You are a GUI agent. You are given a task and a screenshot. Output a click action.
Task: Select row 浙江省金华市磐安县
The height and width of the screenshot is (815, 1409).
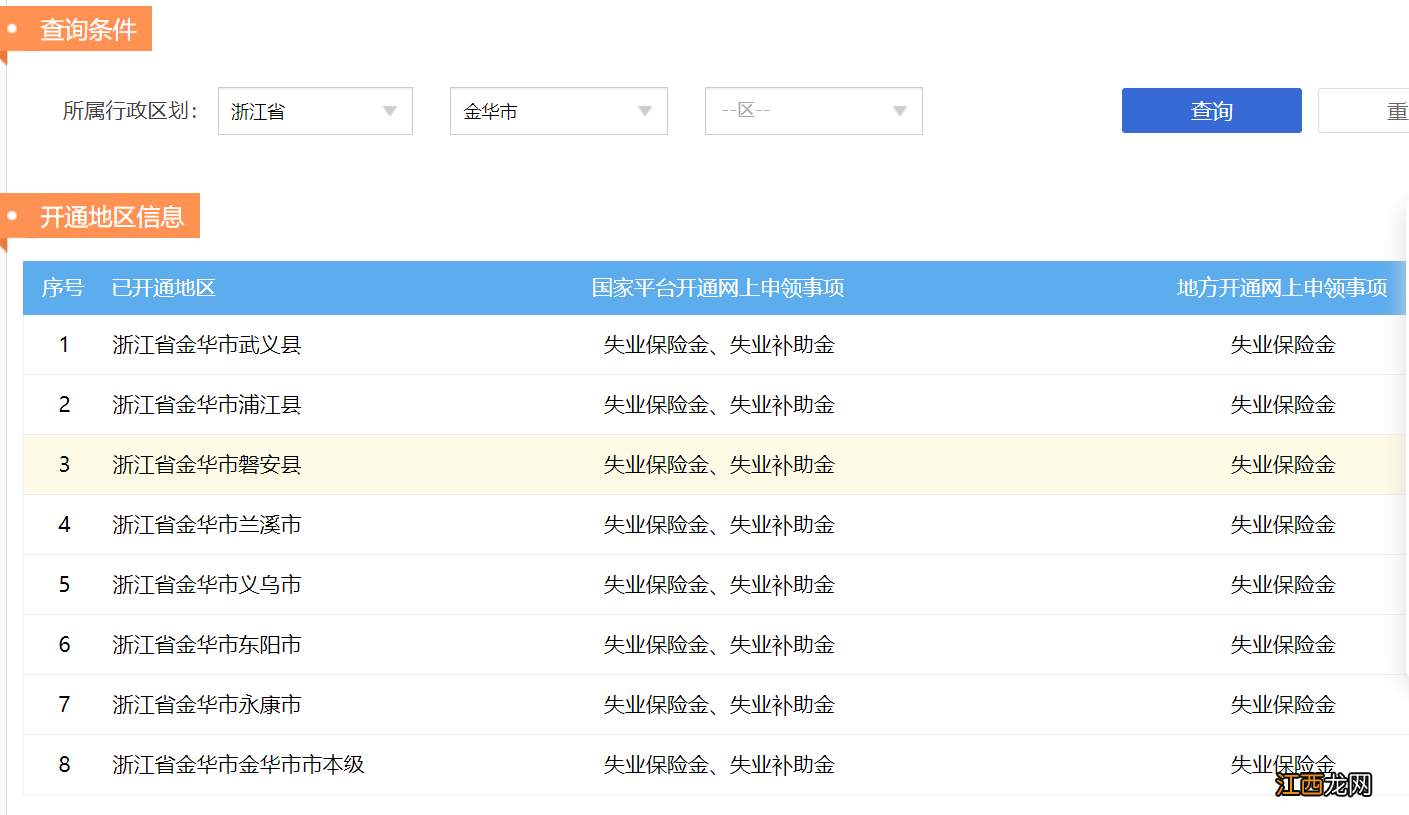coord(714,465)
